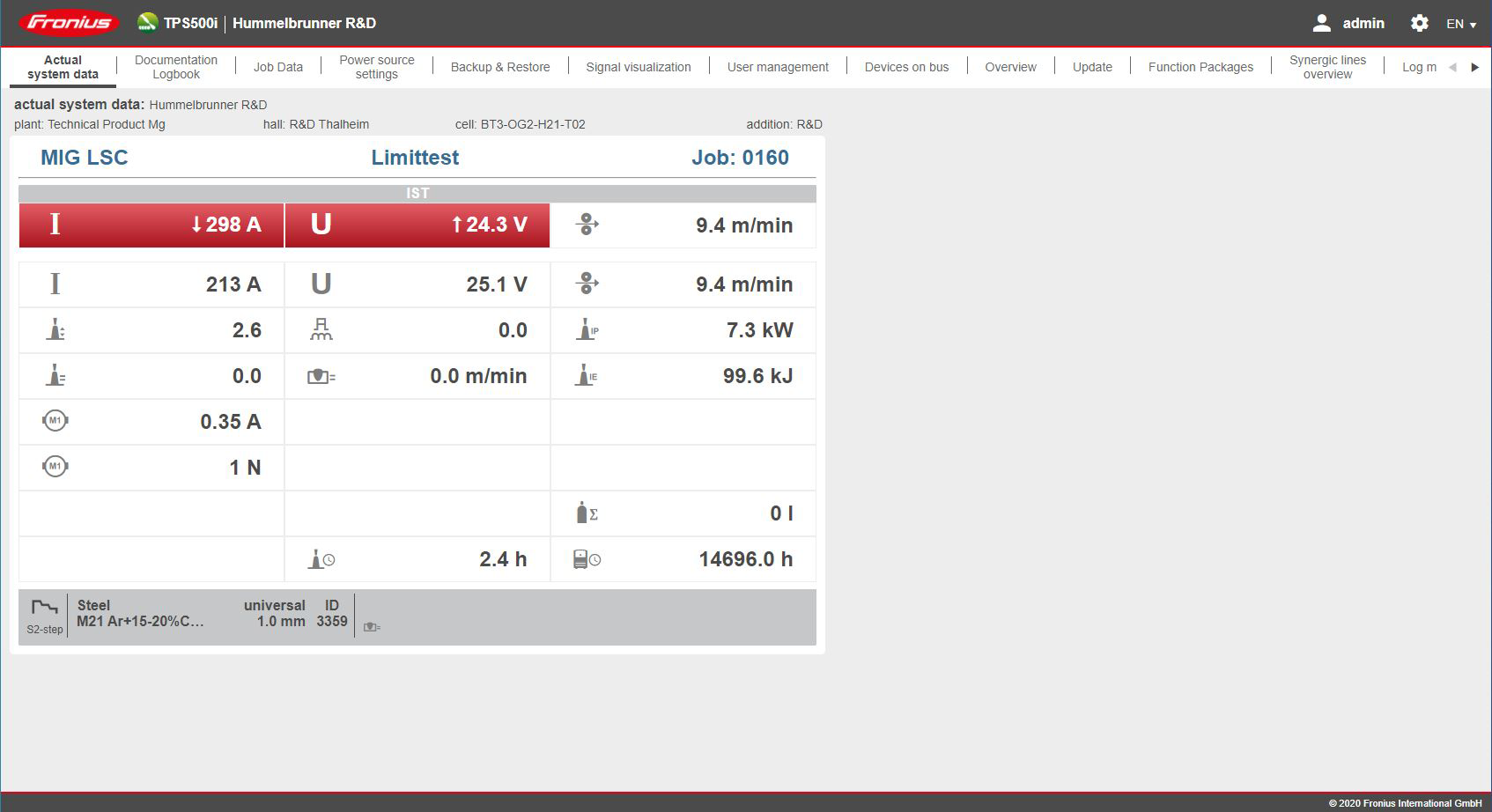The height and width of the screenshot is (812, 1492).
Task: Click the welding power IP icon
Action: pos(587,330)
